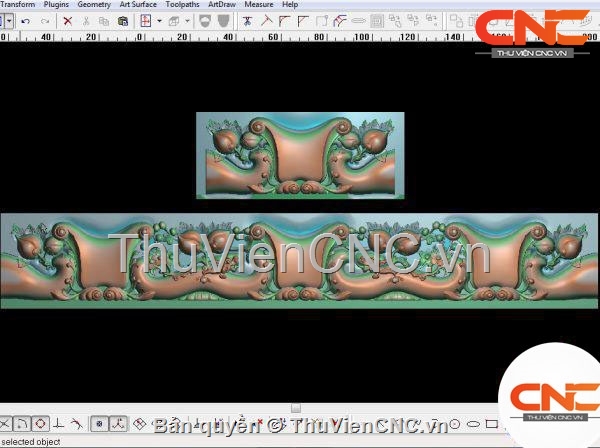Image resolution: width=600 pixels, height=448 pixels.
Task: Open the Geometry menu
Action: click(x=94, y=5)
